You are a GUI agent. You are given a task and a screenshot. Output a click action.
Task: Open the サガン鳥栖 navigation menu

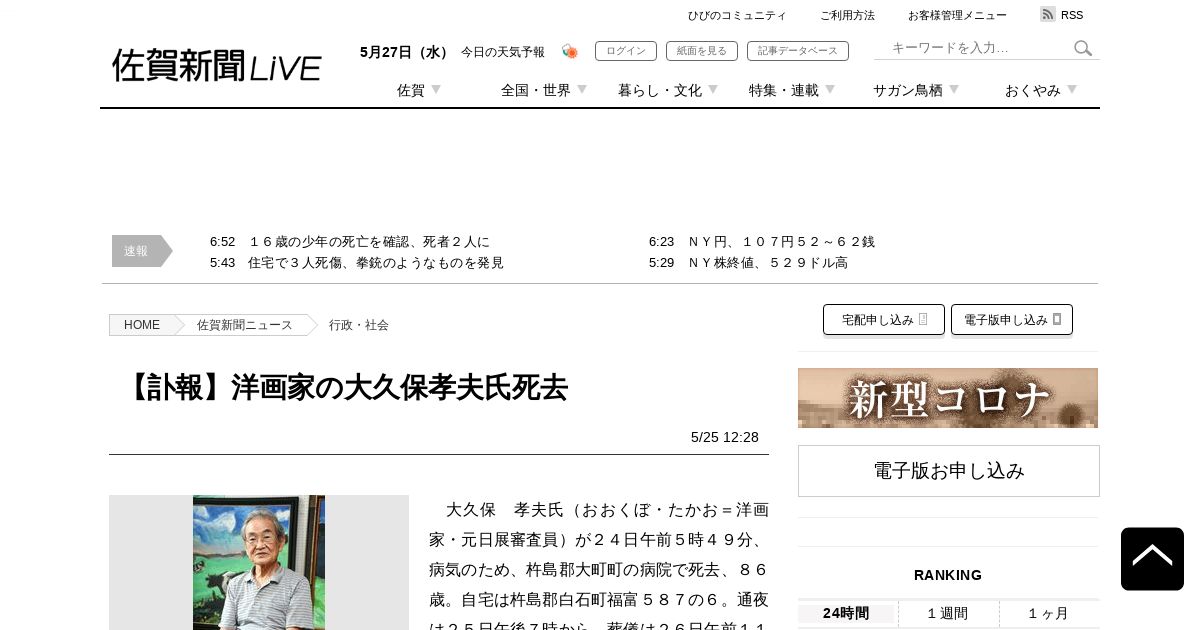click(x=908, y=90)
